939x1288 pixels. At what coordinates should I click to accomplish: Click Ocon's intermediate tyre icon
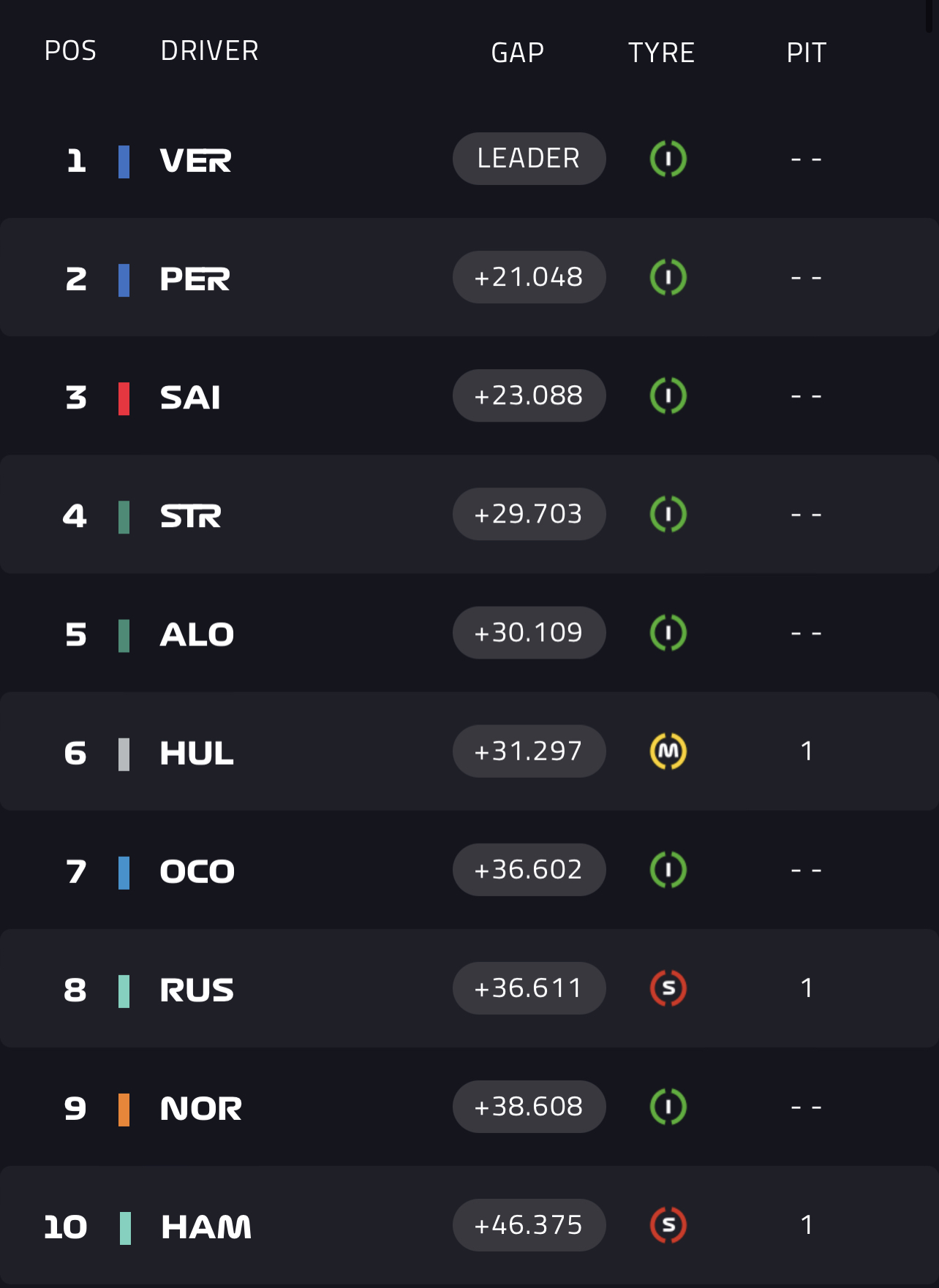668,870
